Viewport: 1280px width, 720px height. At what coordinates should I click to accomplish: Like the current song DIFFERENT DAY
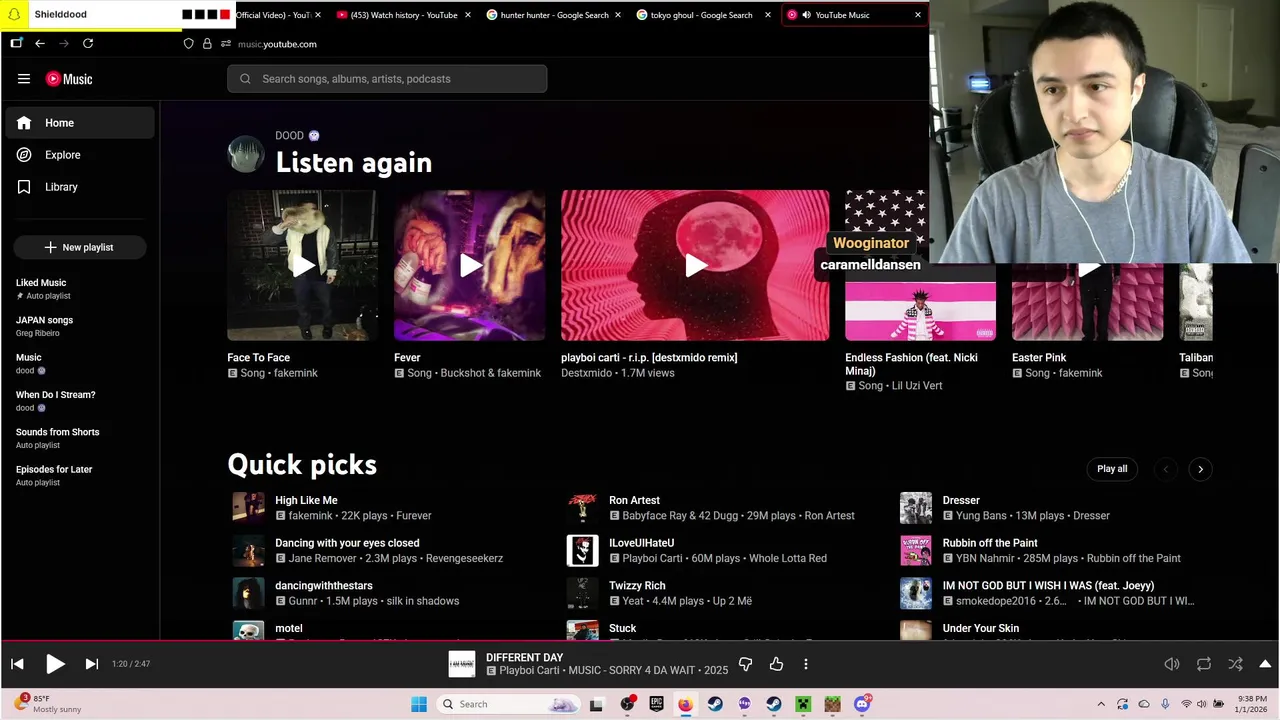pyautogui.click(x=776, y=664)
